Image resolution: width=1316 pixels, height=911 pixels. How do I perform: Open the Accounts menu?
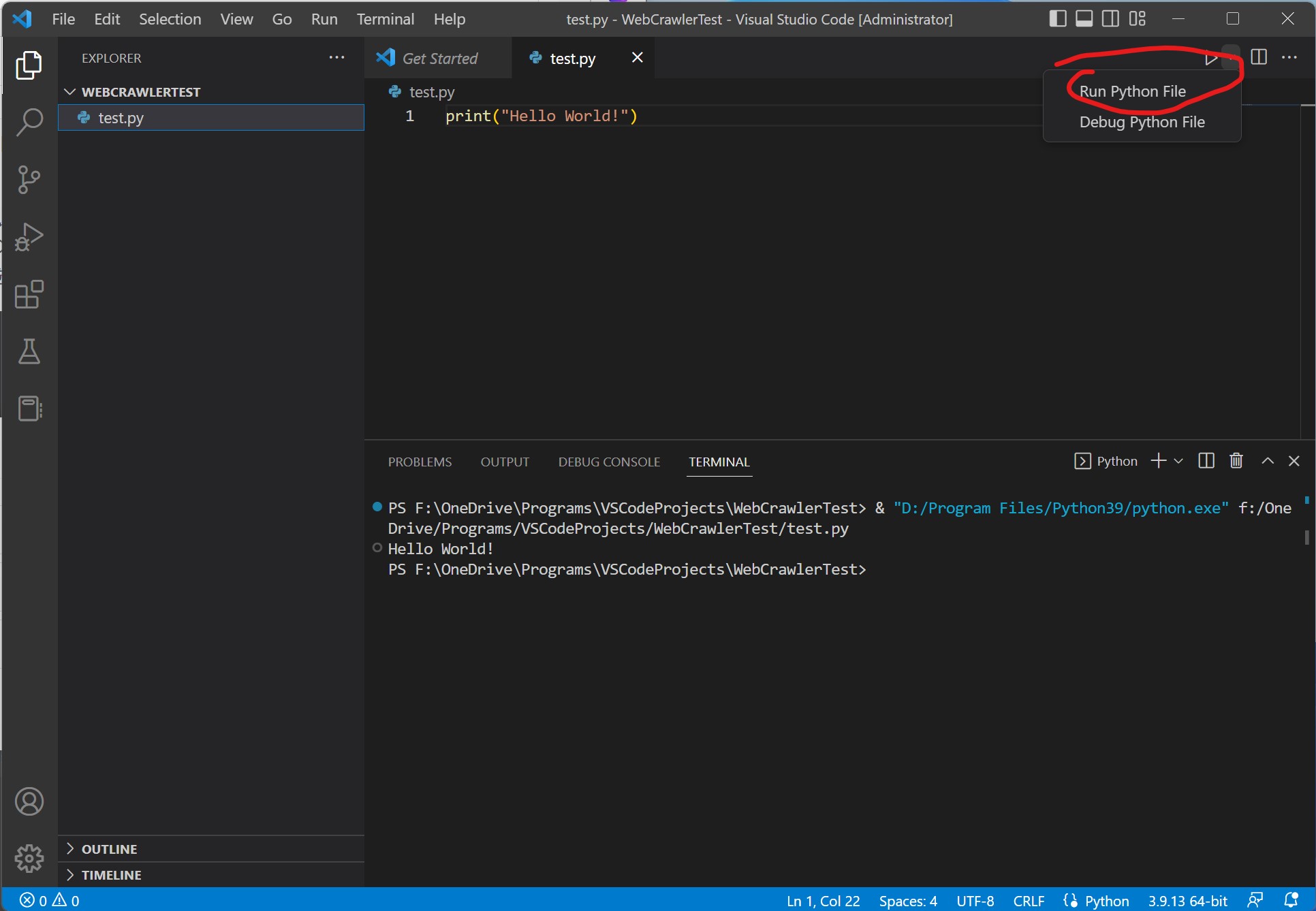(29, 801)
